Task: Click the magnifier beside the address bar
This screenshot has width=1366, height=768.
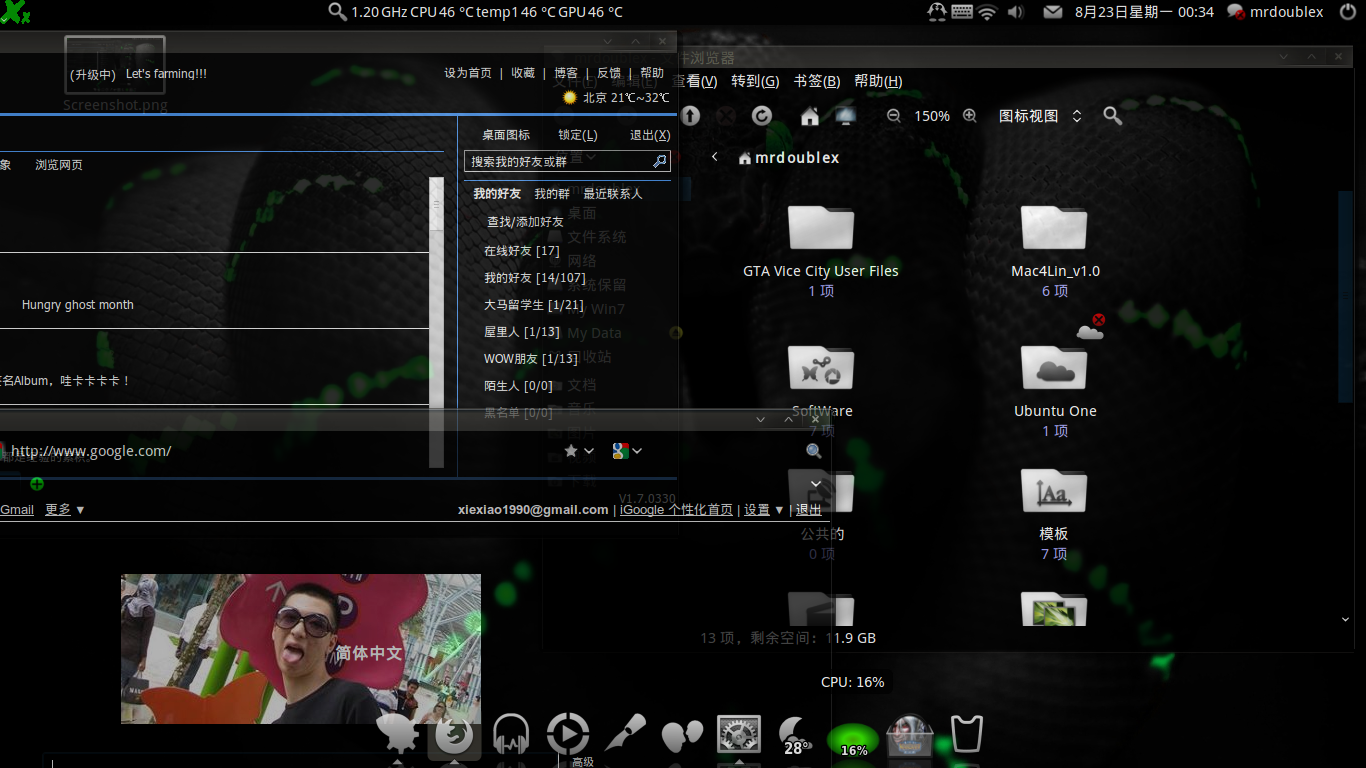Action: [x=814, y=451]
